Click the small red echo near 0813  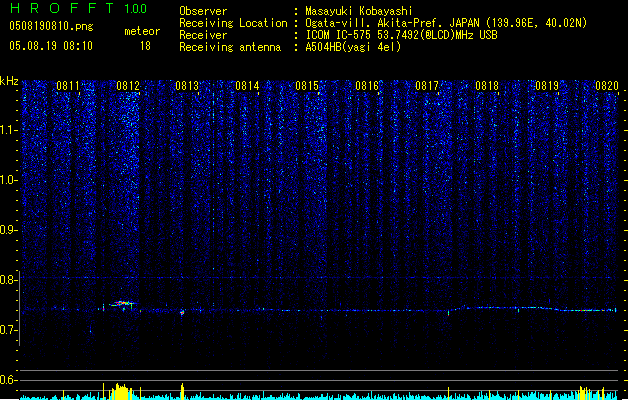tap(182, 313)
